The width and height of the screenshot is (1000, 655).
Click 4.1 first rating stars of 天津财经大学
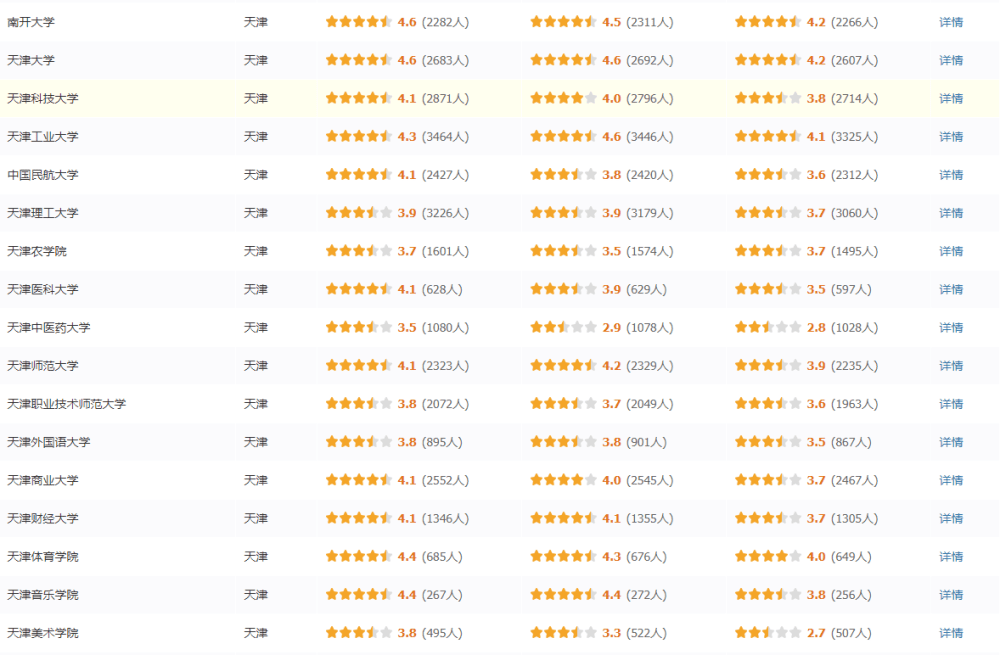pyautogui.click(x=358, y=519)
